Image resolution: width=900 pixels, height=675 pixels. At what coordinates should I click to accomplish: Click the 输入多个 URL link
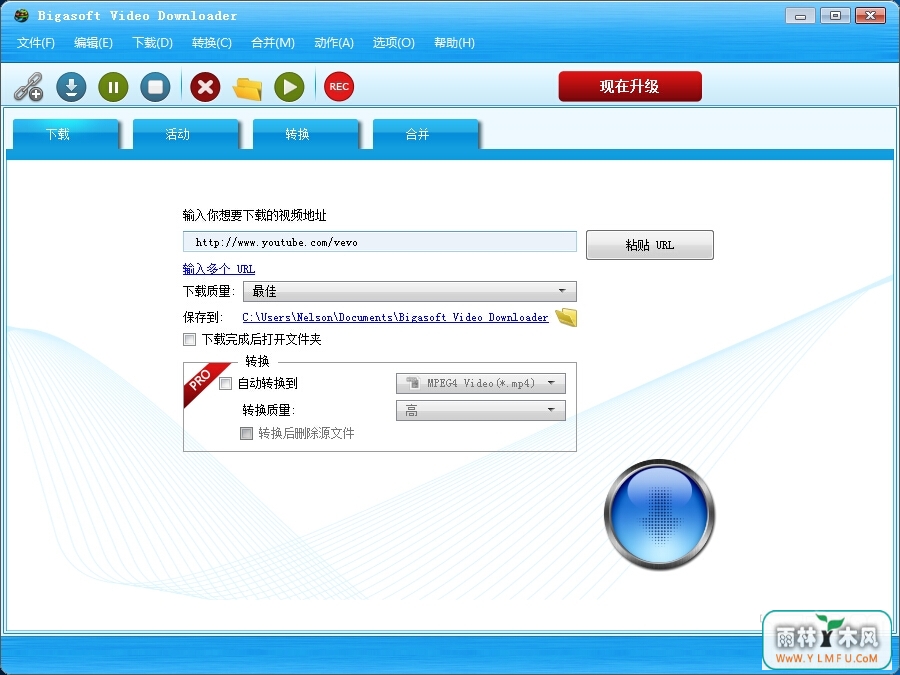[219, 269]
